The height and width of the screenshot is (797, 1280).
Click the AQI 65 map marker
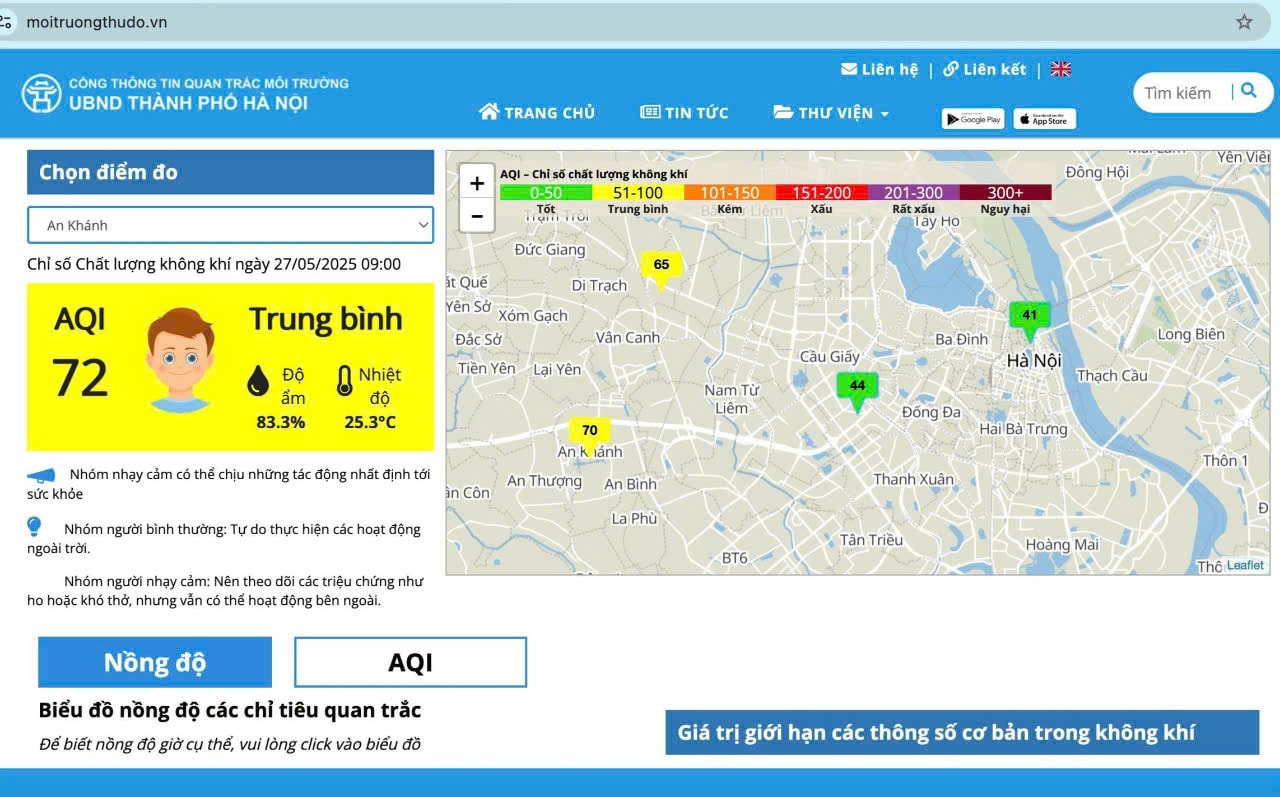pos(661,265)
